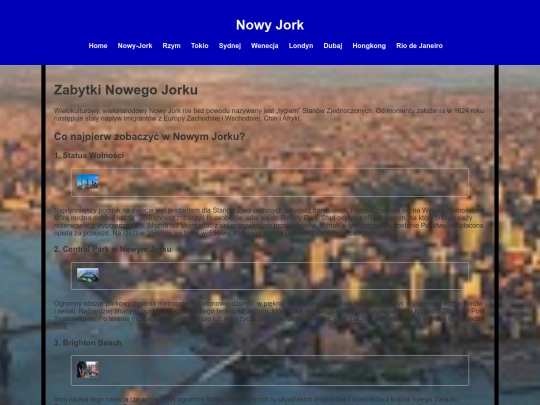
Task: Click the paragraph starting Ogromny obszar parkowy
Action: pyautogui.click(x=269, y=315)
